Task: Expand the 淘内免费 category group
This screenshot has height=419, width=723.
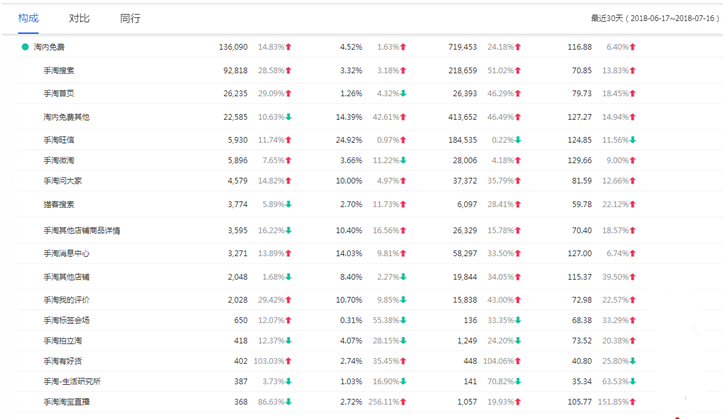Action: 49,47
